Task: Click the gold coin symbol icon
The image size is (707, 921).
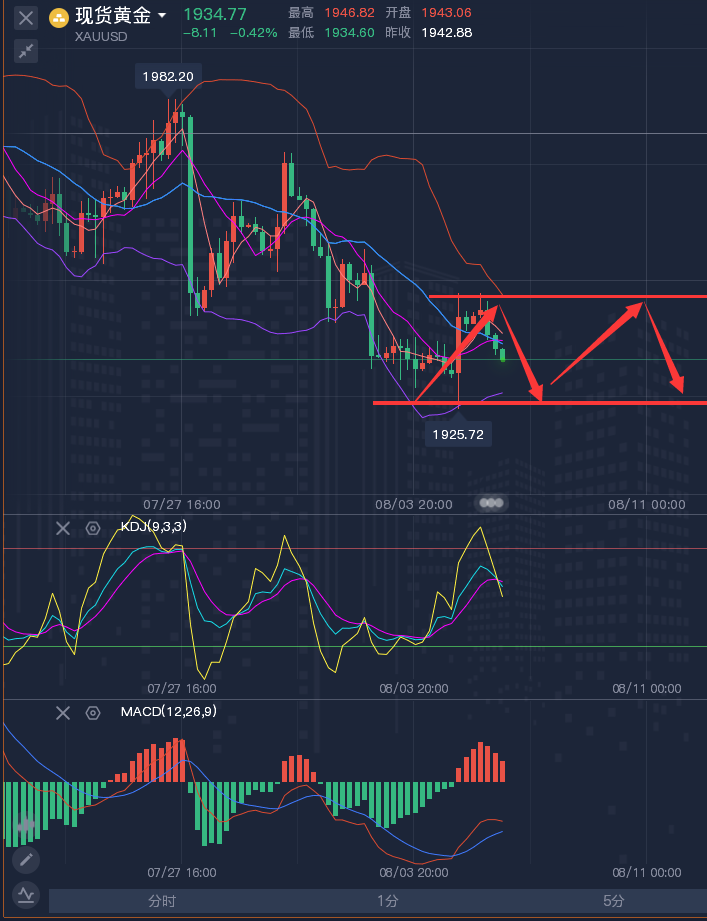Action: [x=58, y=18]
